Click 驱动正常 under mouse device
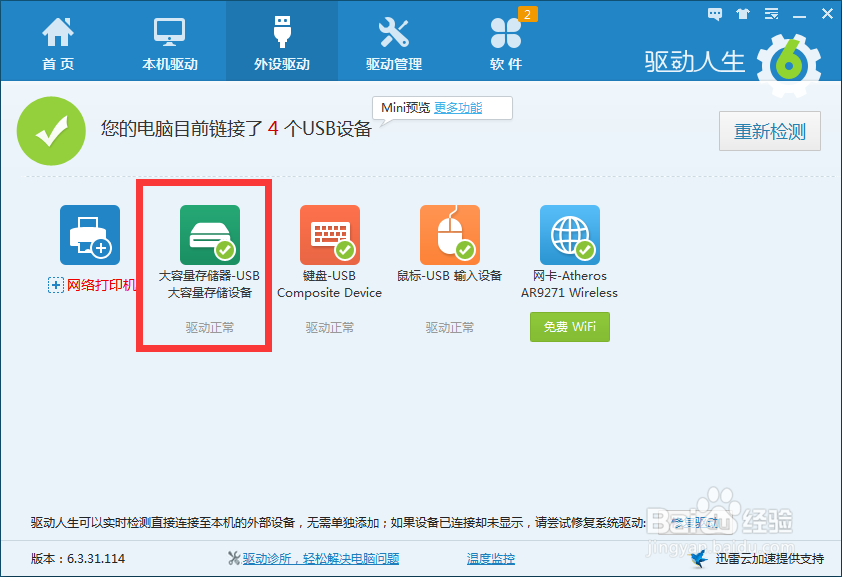This screenshot has width=842, height=577. (449, 327)
